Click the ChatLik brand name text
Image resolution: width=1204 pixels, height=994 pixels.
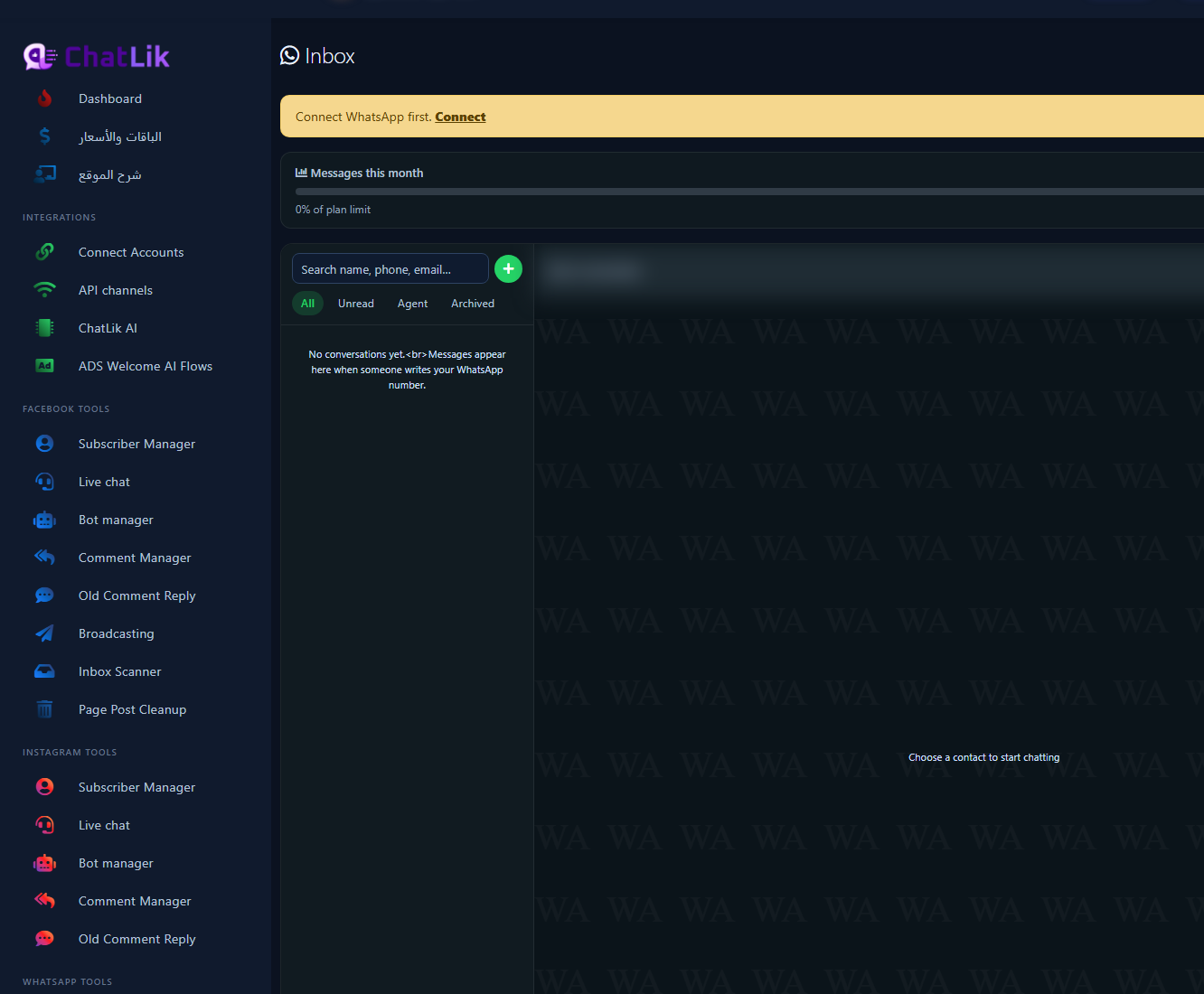118,57
